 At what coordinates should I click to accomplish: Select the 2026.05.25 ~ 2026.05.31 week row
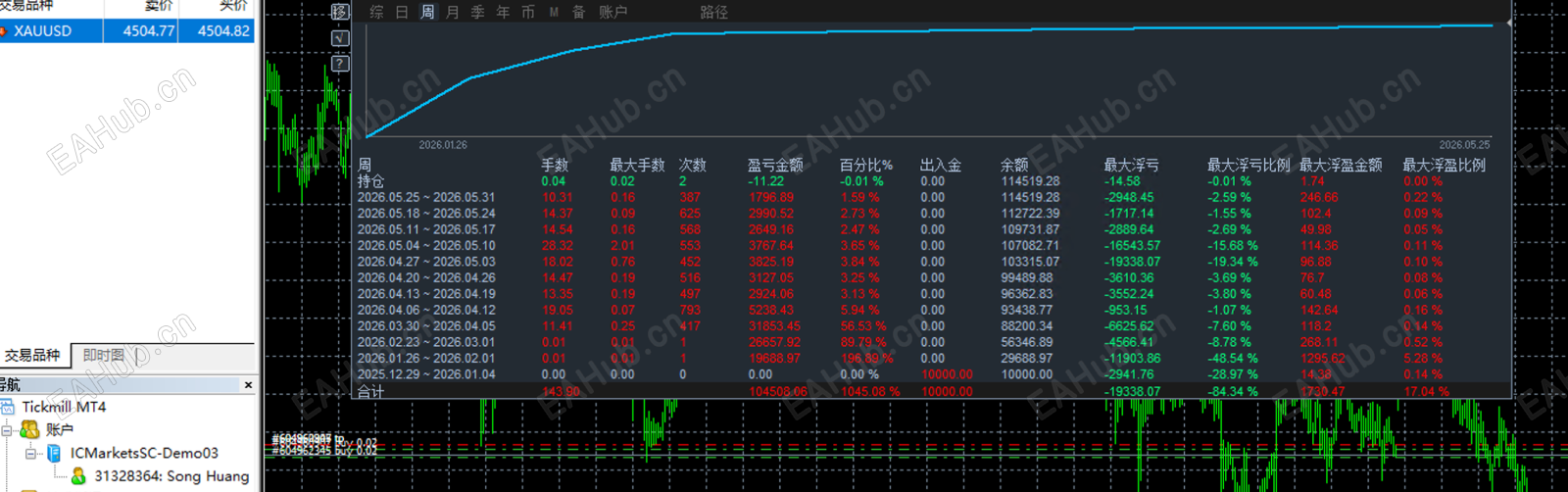[931, 197]
